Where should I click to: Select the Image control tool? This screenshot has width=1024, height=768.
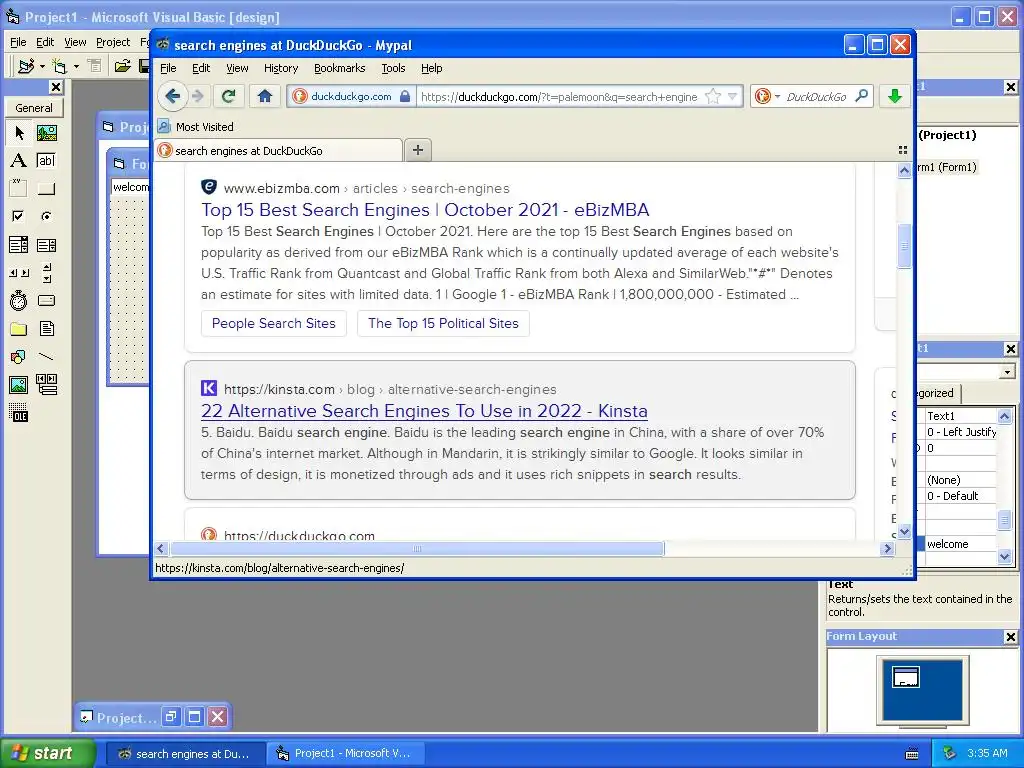19,385
